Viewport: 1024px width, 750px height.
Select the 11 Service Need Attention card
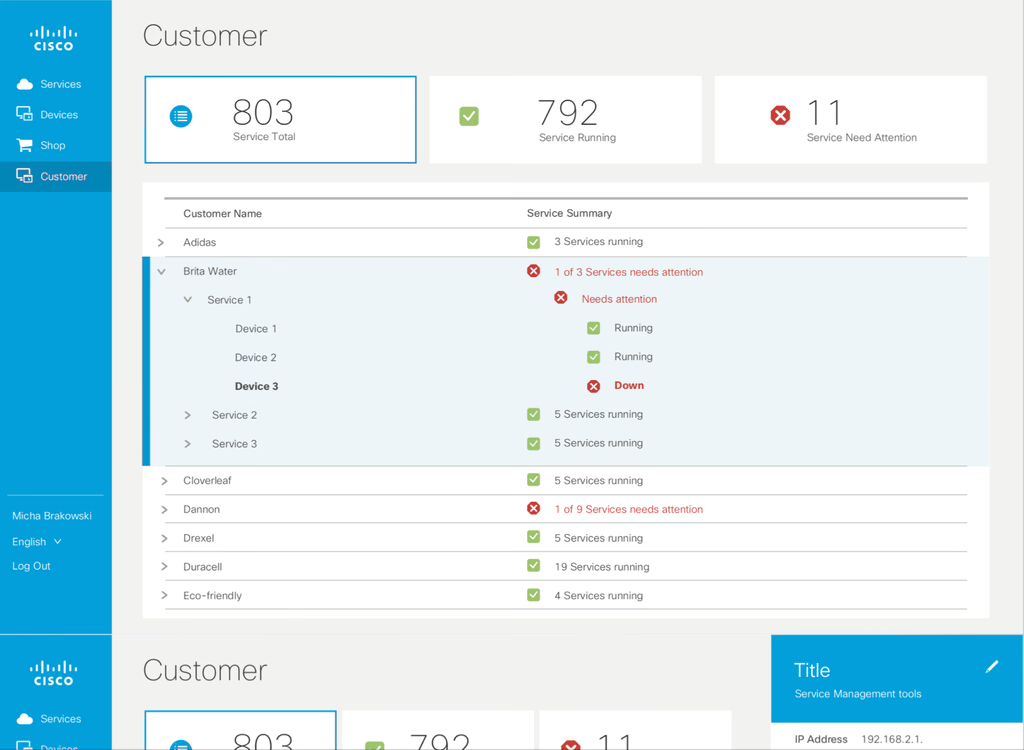(x=851, y=120)
